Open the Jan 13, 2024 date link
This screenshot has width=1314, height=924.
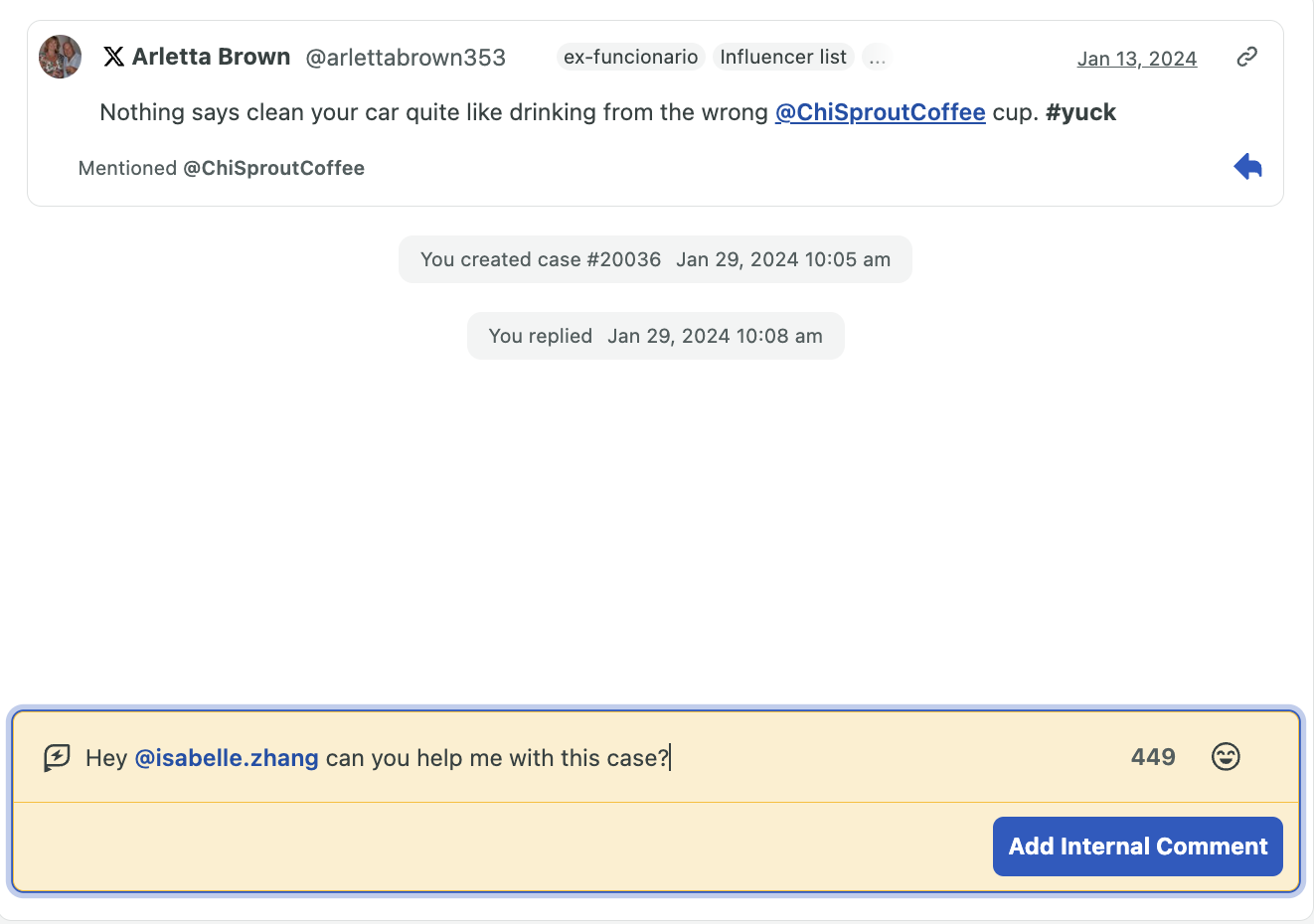tap(1137, 59)
